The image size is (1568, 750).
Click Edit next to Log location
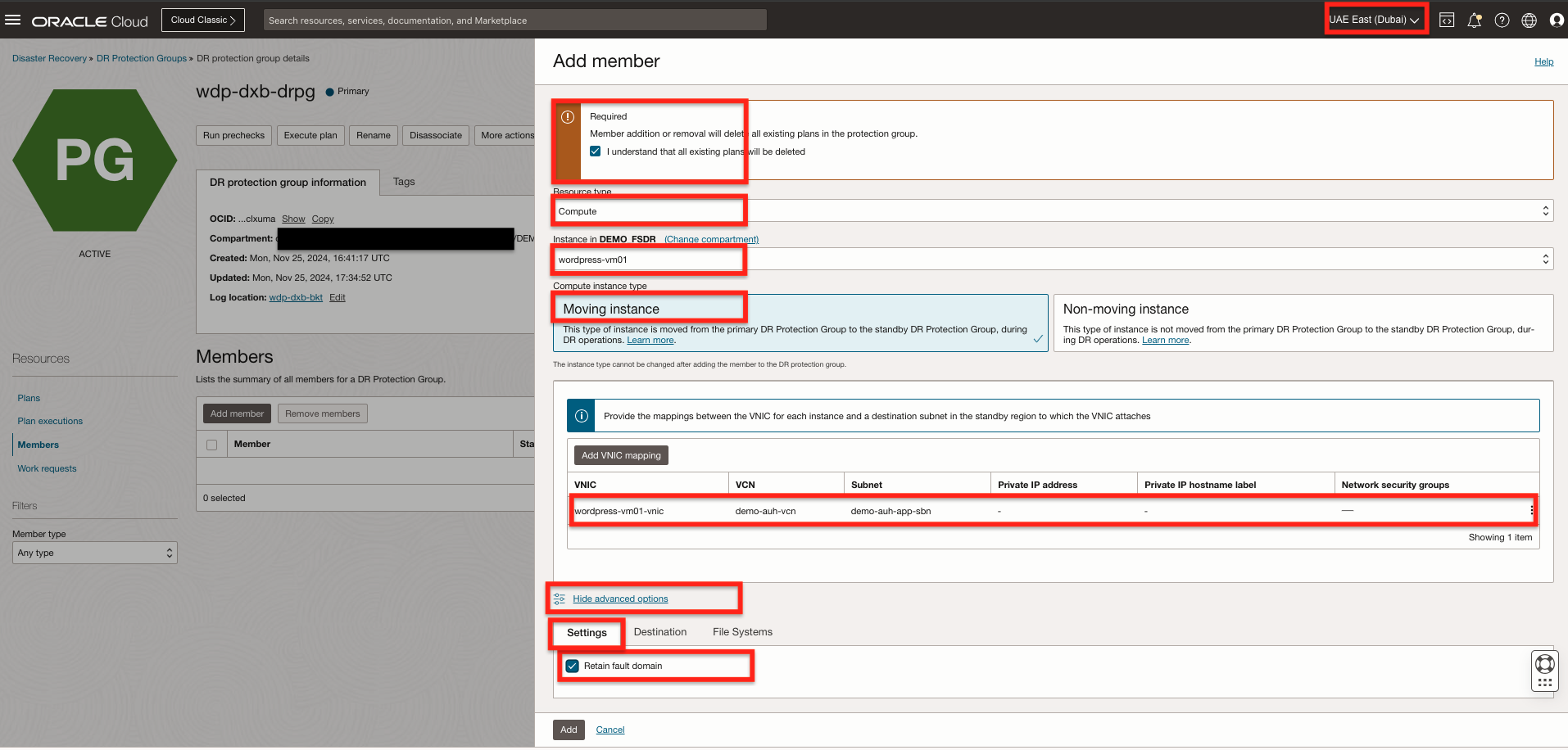pos(338,297)
